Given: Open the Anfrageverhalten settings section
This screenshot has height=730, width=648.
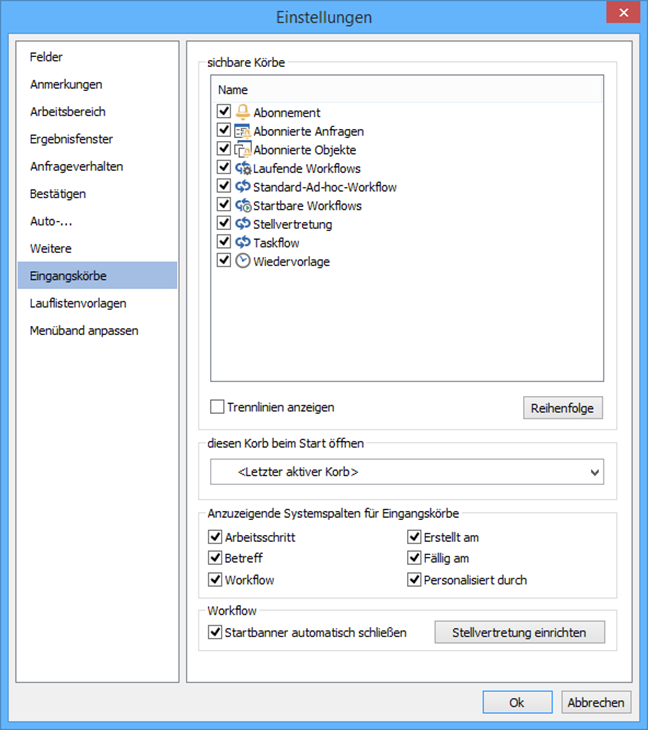Looking at the screenshot, I should tap(76, 166).
